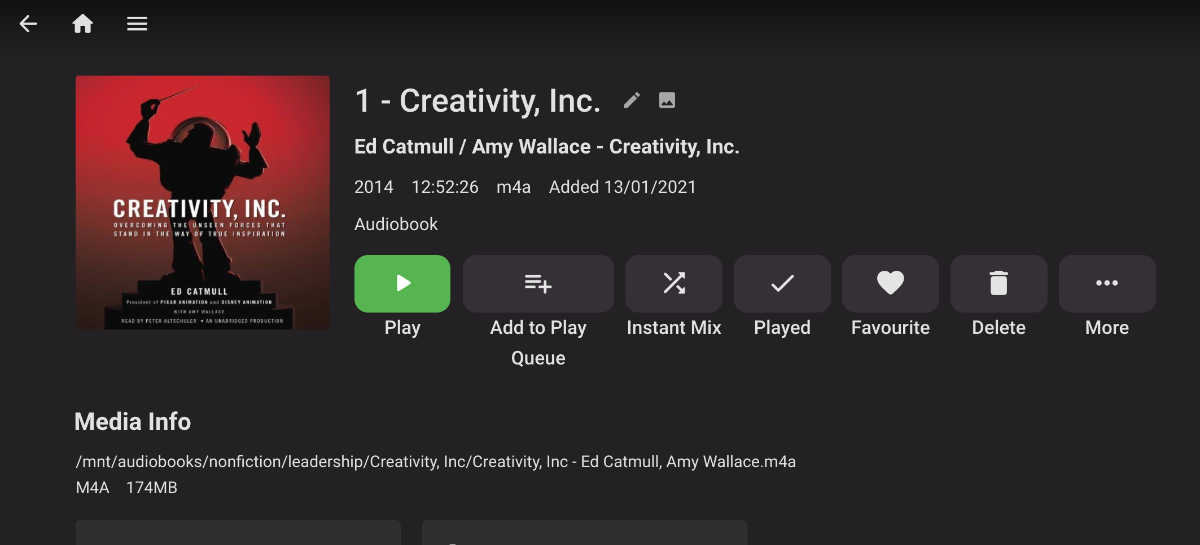The height and width of the screenshot is (545, 1200).
Task: Open the Home screen
Action: tap(83, 24)
